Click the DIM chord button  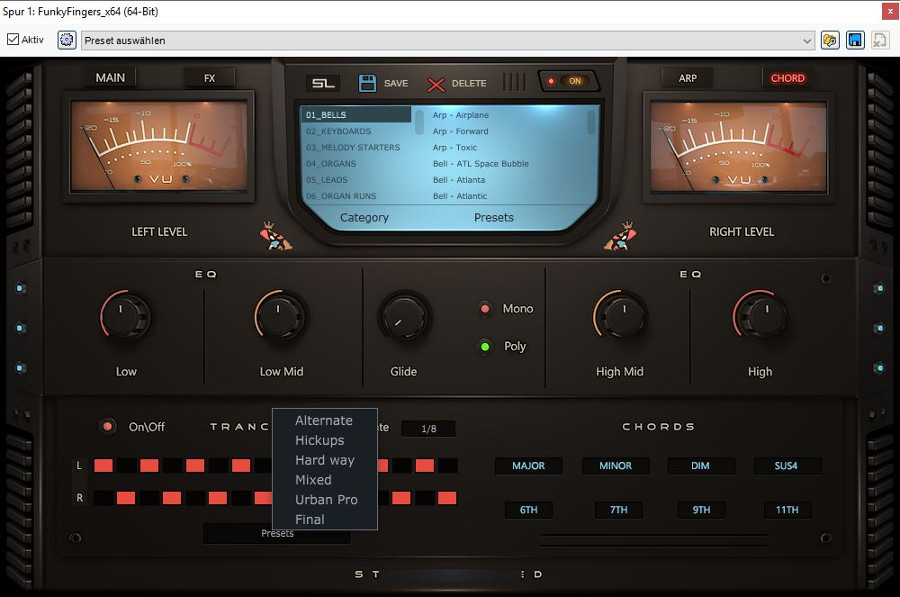[700, 466]
